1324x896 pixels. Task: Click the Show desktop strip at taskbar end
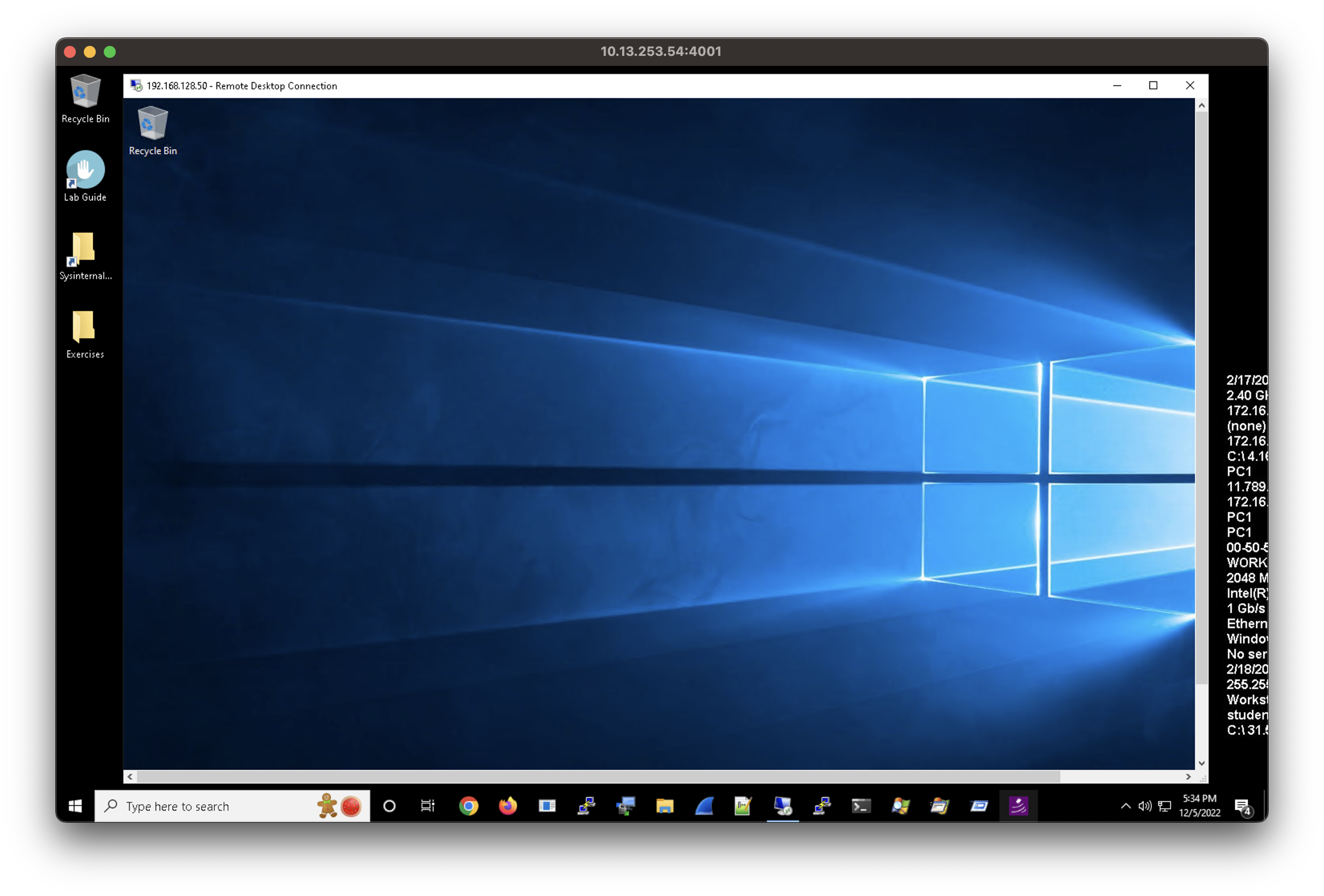(1265, 805)
